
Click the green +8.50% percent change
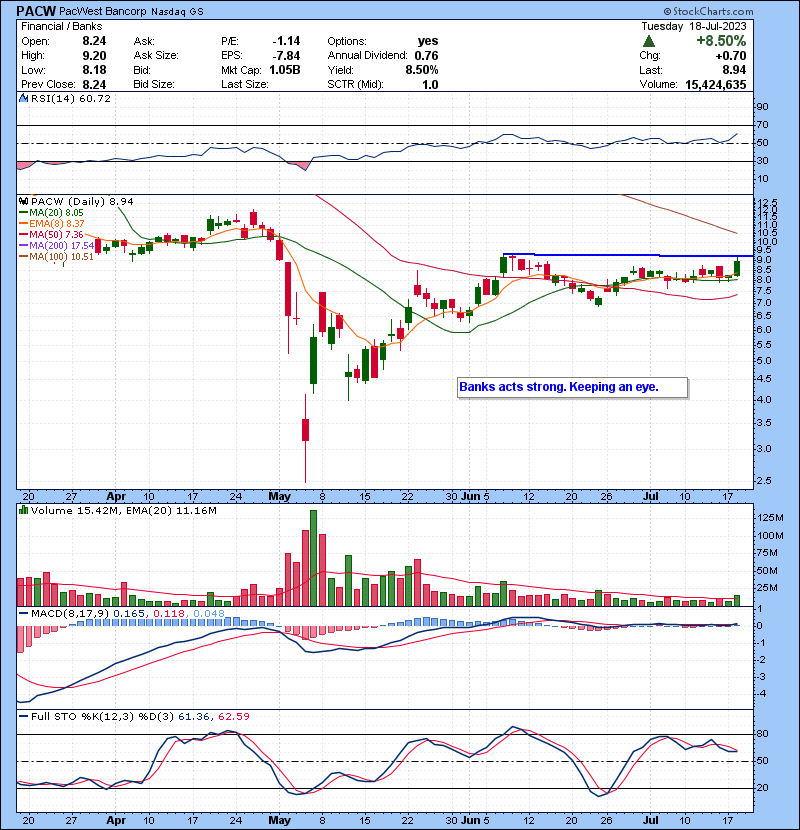pos(721,41)
